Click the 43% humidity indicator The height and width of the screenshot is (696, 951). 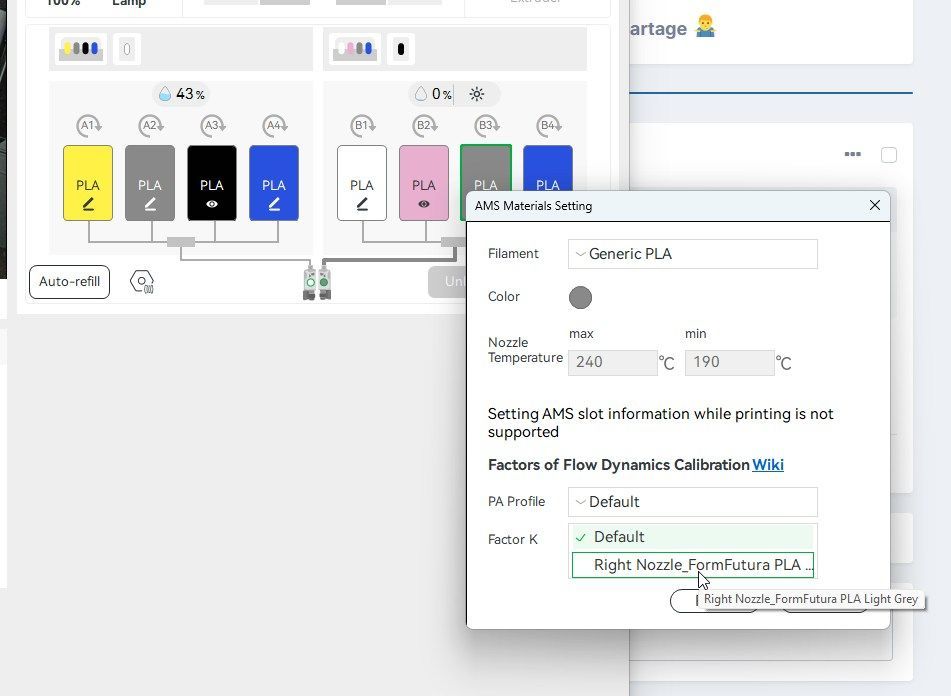181,94
